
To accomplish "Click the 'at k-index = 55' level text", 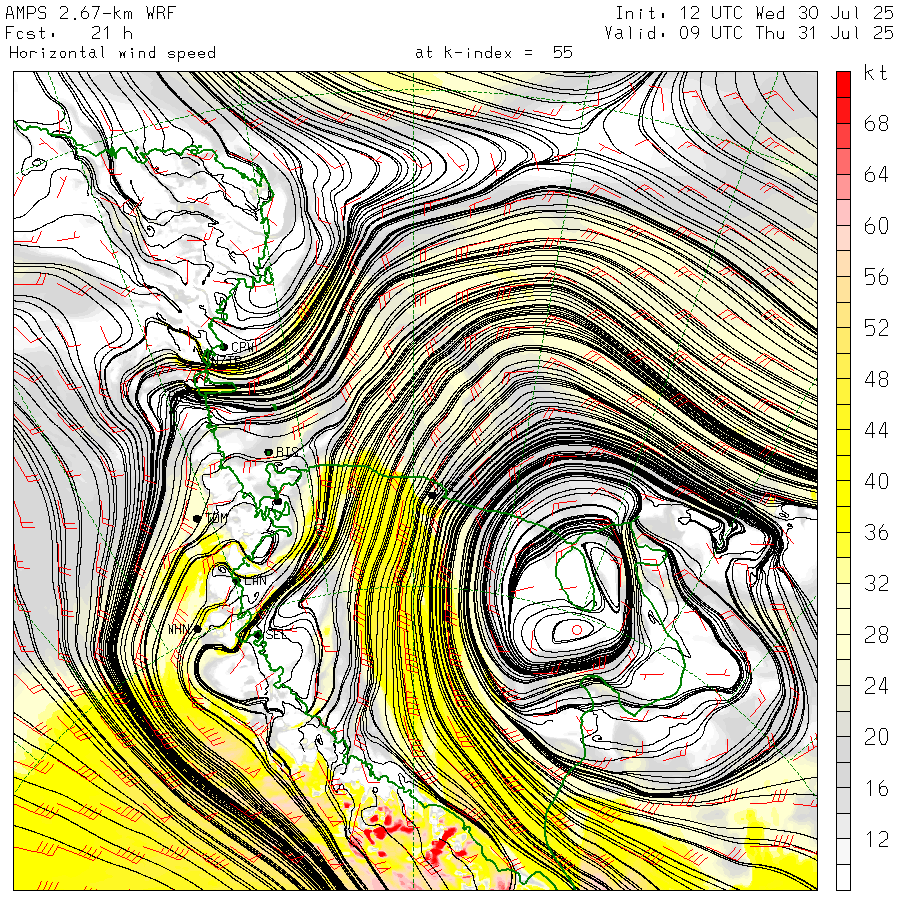I will pyautogui.click(x=494, y=53).
